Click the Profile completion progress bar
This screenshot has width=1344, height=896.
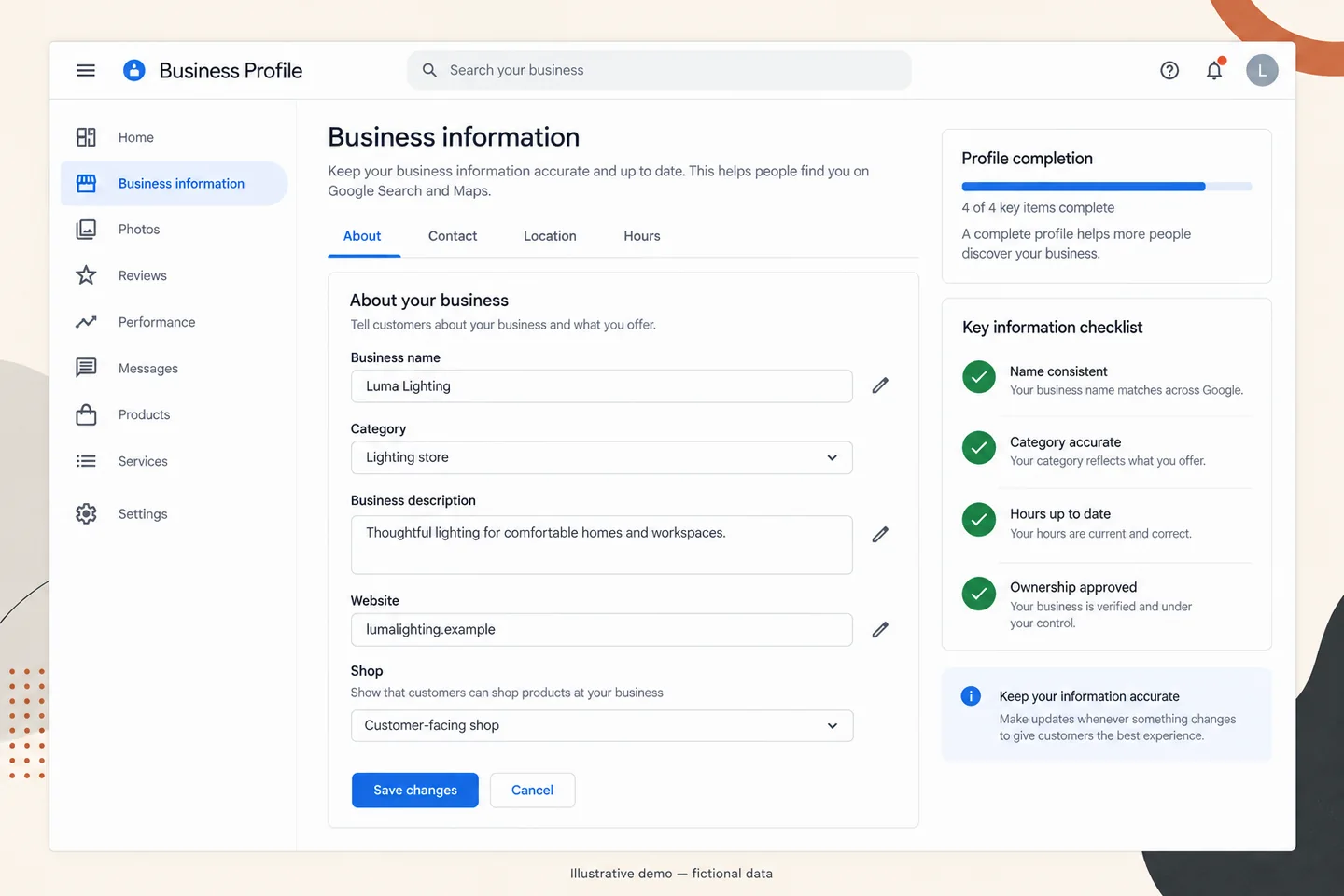tap(1107, 187)
